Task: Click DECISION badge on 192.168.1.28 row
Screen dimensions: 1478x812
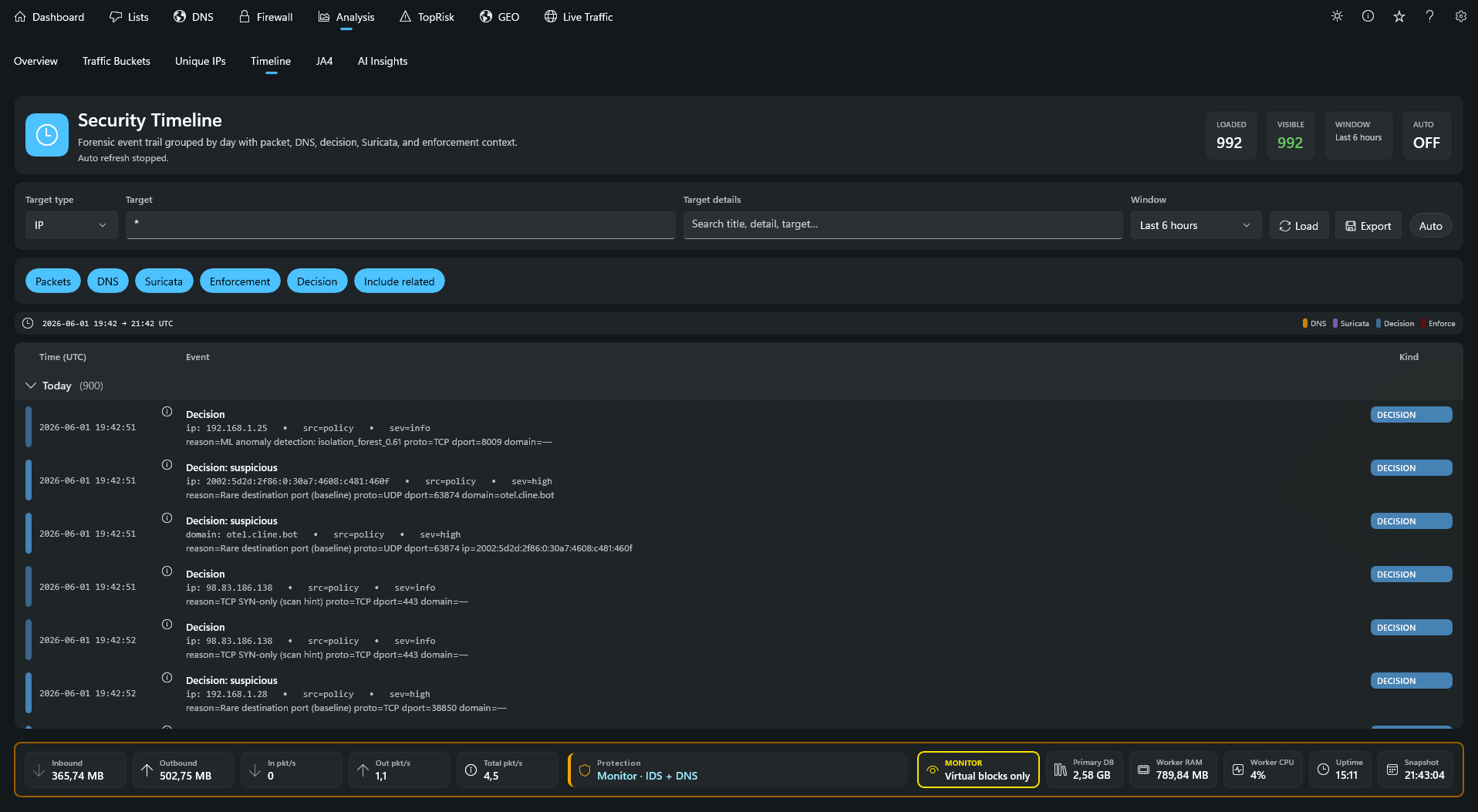Action: 1411,681
